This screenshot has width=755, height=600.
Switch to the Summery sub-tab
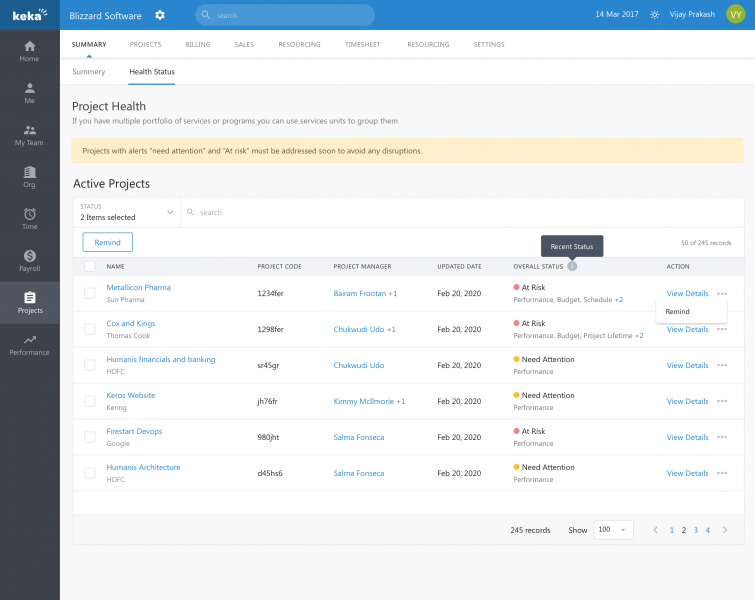pos(89,72)
